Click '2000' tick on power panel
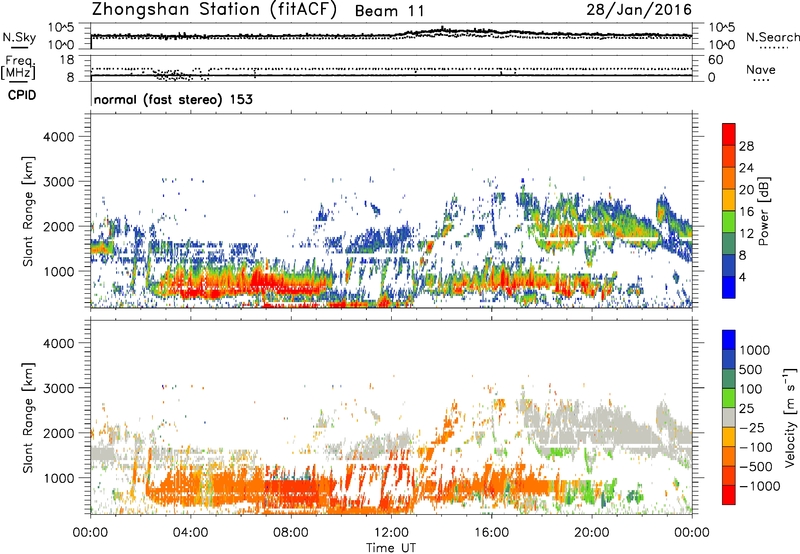800x554 pixels. [58, 226]
